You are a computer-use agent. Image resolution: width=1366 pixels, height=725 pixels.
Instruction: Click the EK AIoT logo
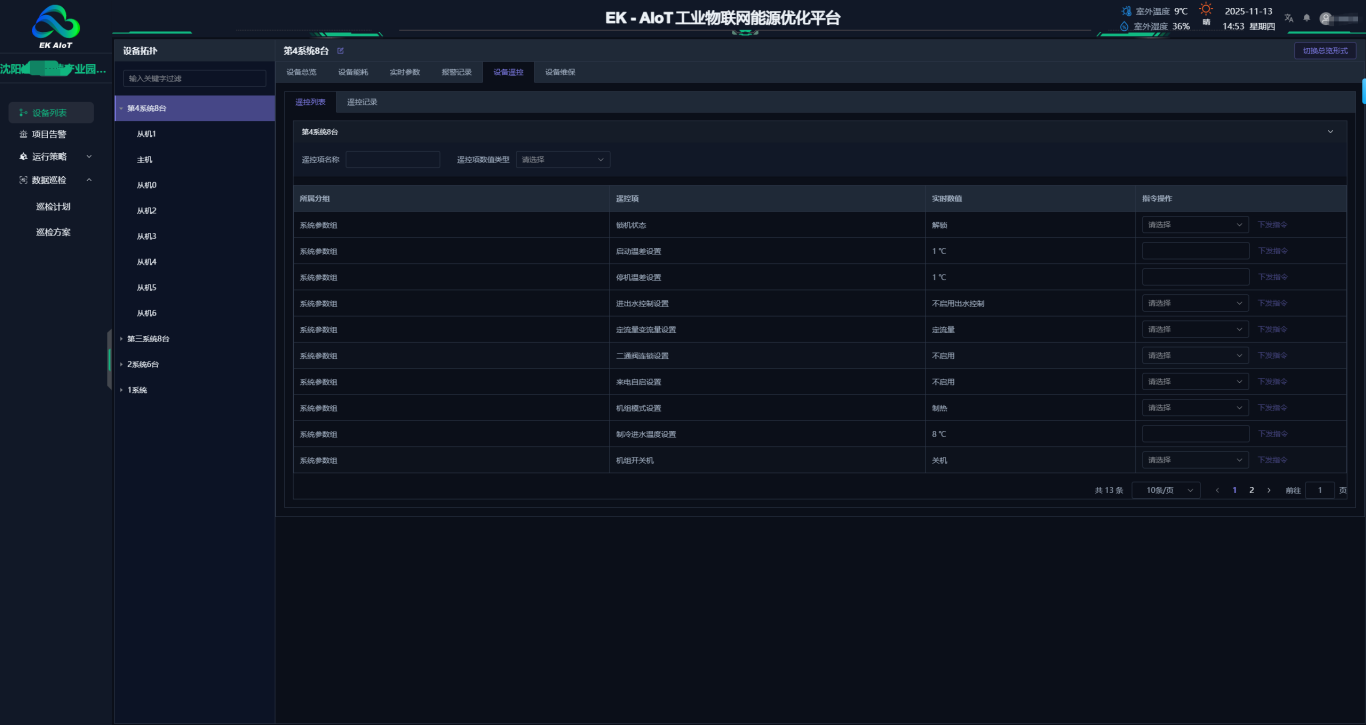tap(56, 27)
